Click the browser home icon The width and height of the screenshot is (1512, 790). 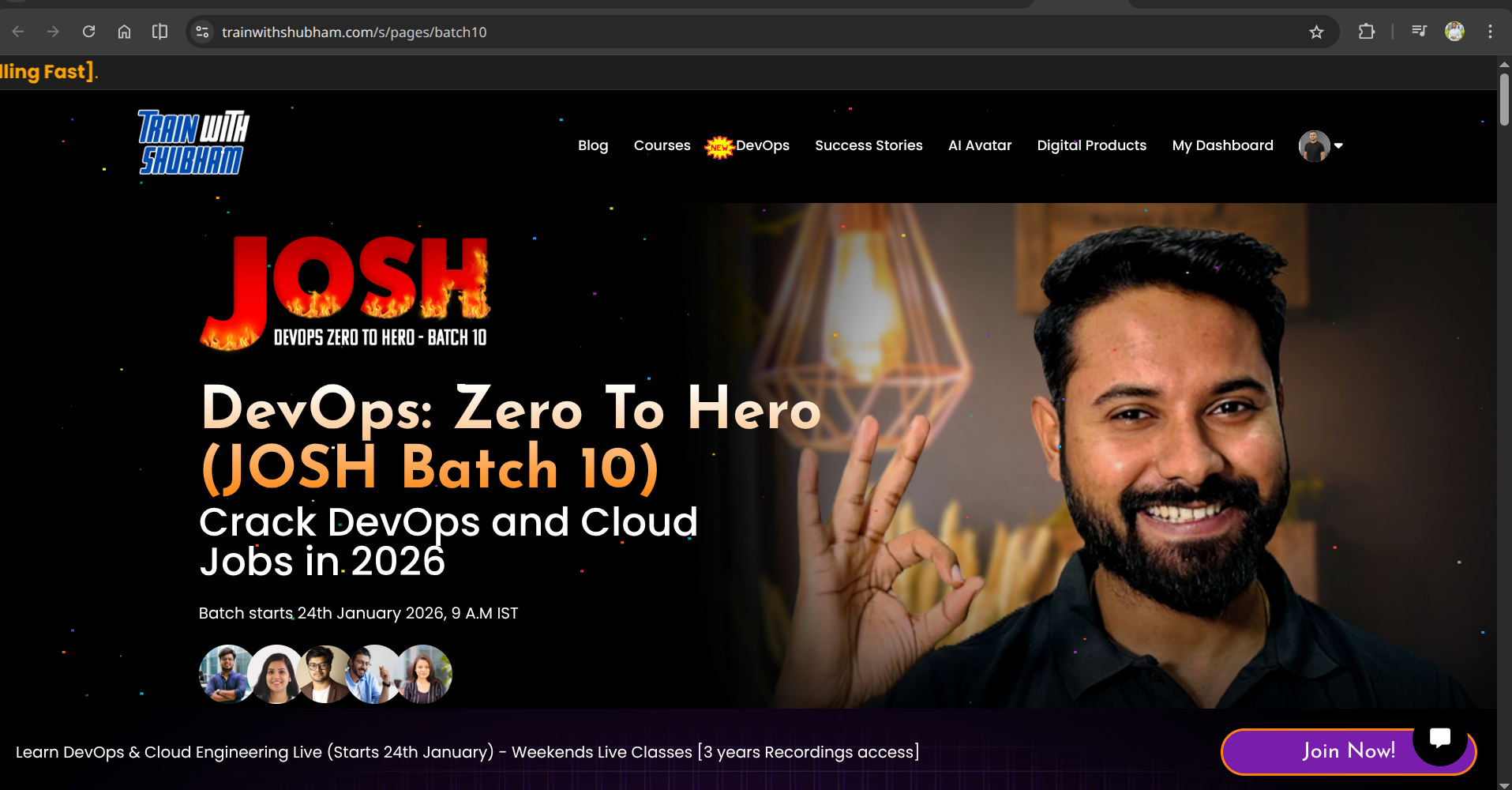pyautogui.click(x=124, y=32)
